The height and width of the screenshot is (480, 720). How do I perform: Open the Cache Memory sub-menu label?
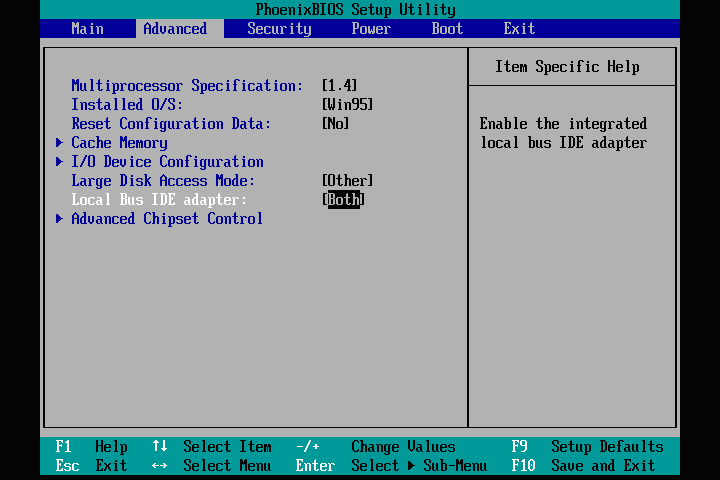pos(119,143)
